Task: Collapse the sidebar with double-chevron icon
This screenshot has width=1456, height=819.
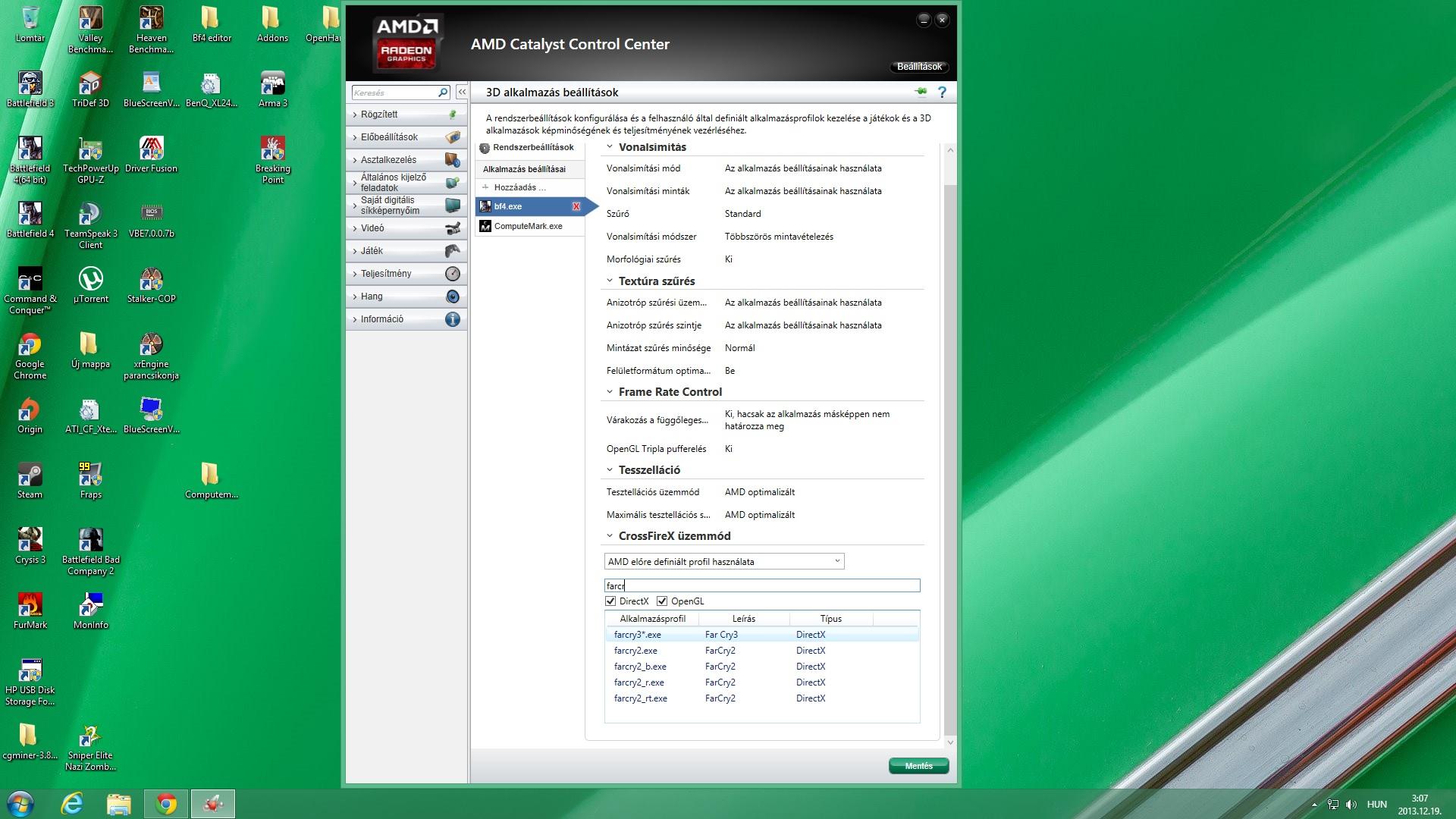Action: pyautogui.click(x=461, y=92)
